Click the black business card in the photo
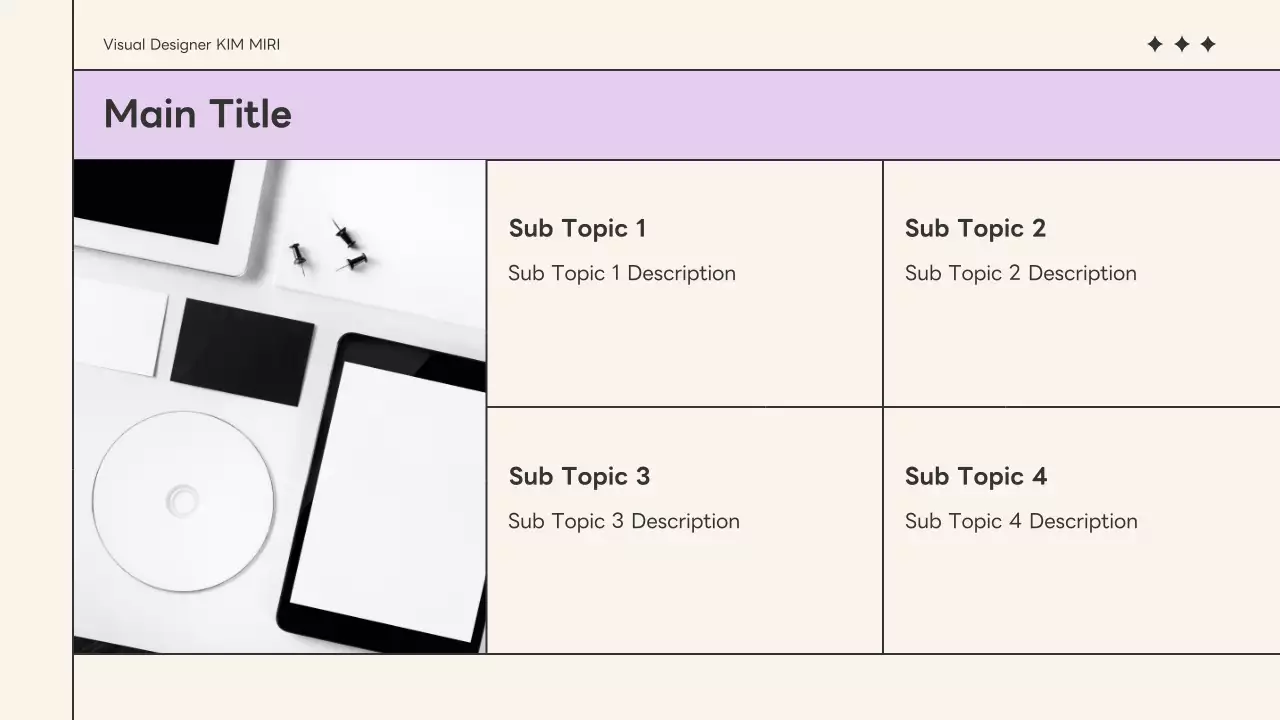 242,351
